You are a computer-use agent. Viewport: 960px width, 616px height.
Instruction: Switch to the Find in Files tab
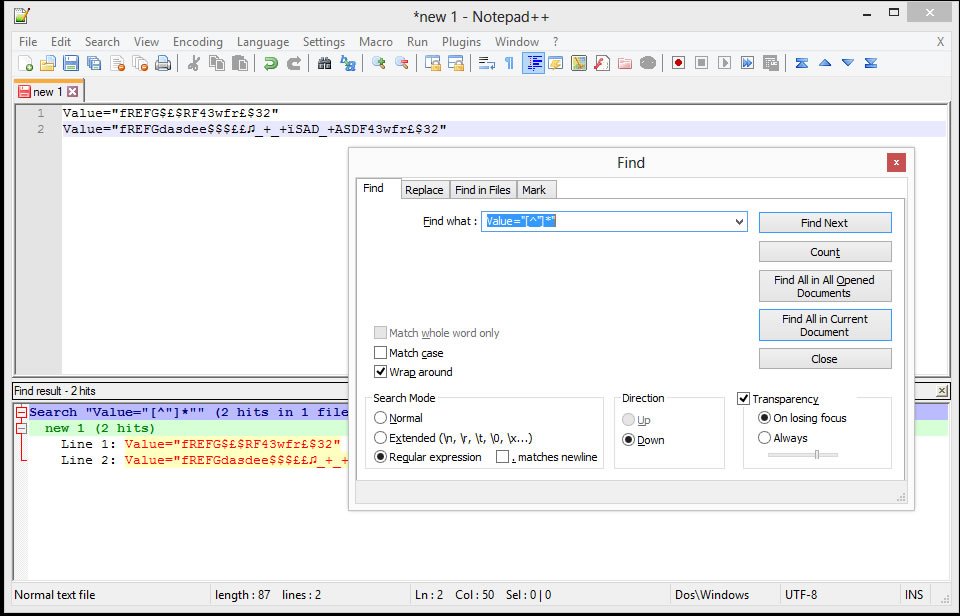coord(482,190)
